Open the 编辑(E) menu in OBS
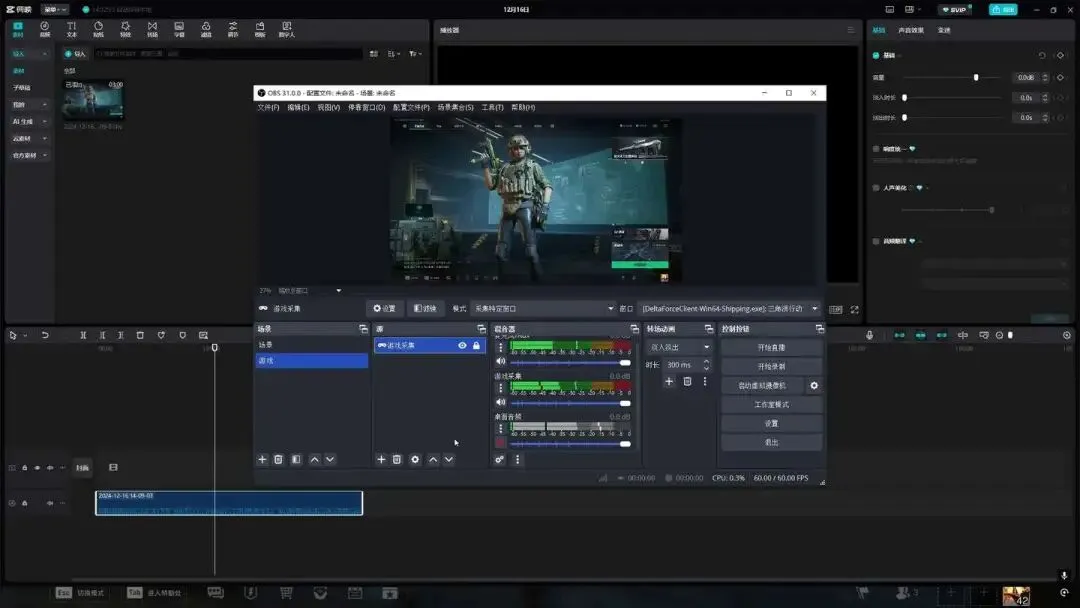This screenshot has width=1080, height=608. [x=298, y=107]
